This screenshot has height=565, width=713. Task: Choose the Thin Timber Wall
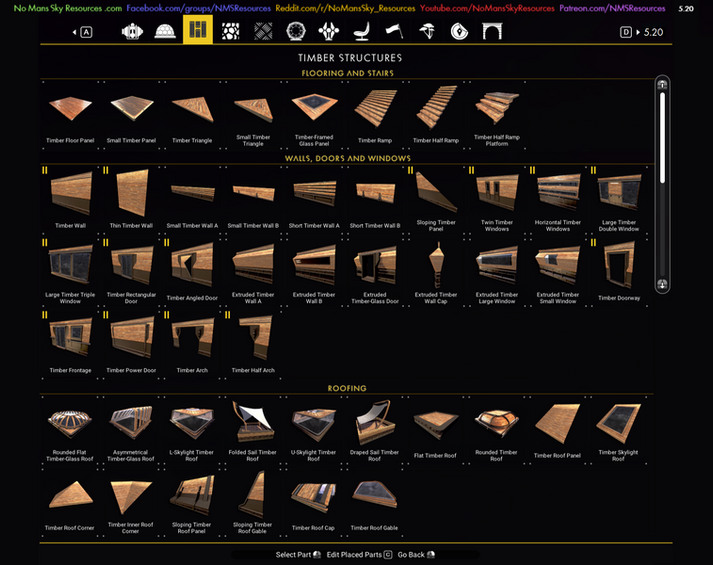pyautogui.click(x=131, y=200)
